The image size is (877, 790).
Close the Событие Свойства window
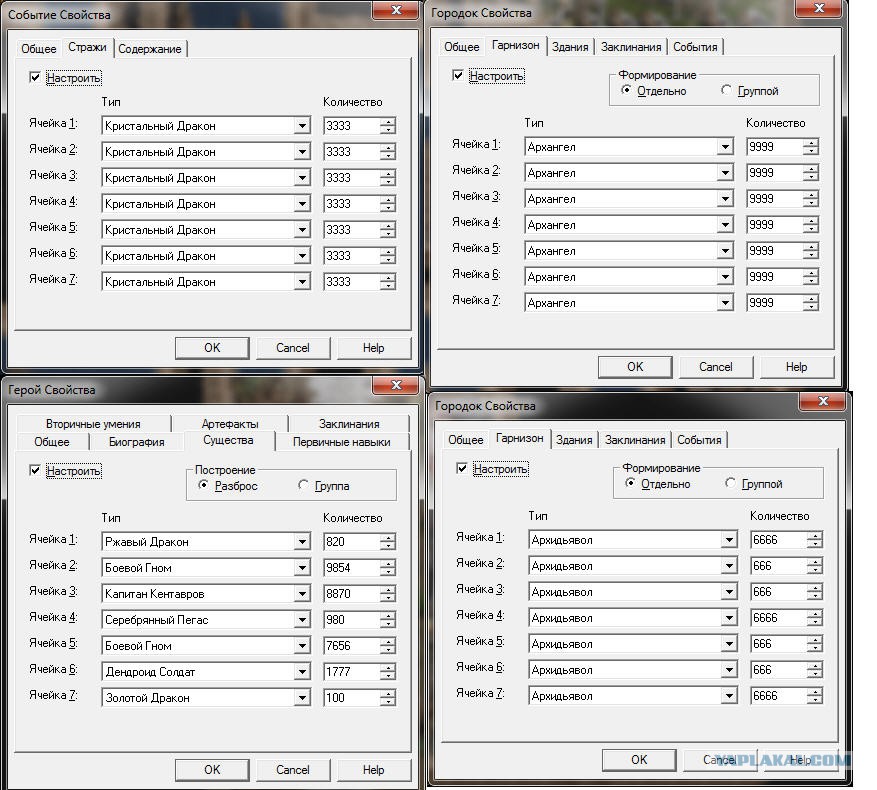[x=396, y=10]
